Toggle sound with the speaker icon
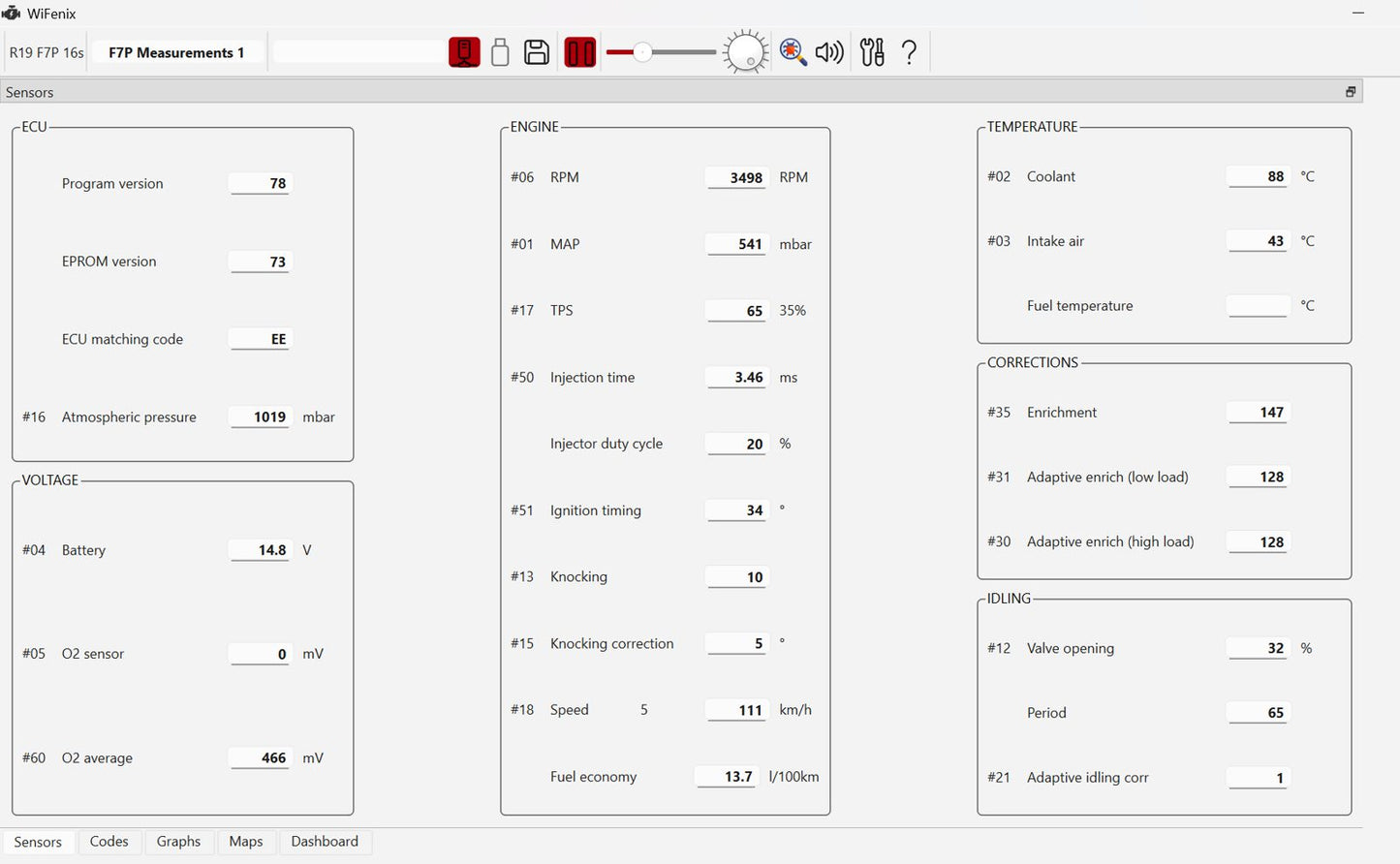Screen dimensions: 1400x864 [x=829, y=51]
